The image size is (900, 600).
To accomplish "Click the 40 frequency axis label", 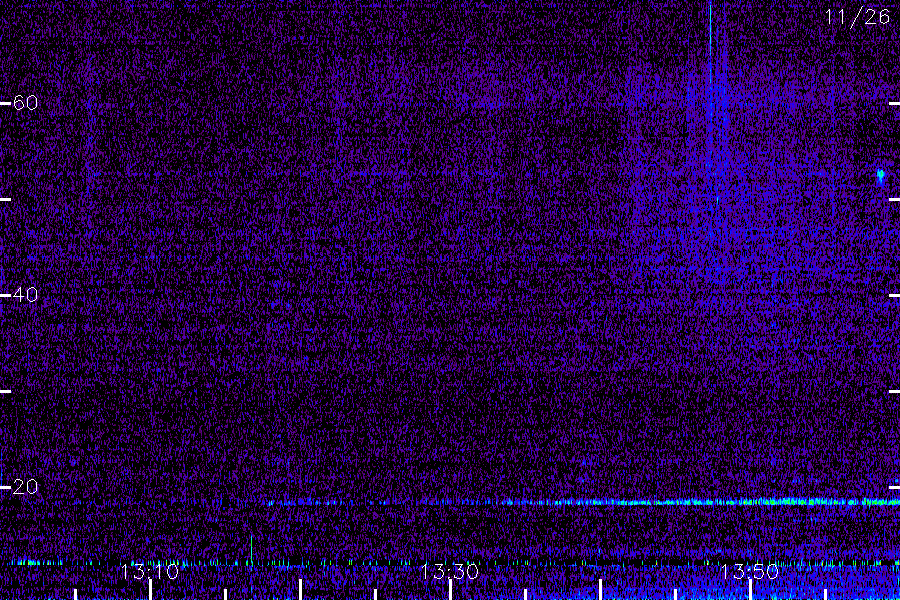I will [25, 295].
